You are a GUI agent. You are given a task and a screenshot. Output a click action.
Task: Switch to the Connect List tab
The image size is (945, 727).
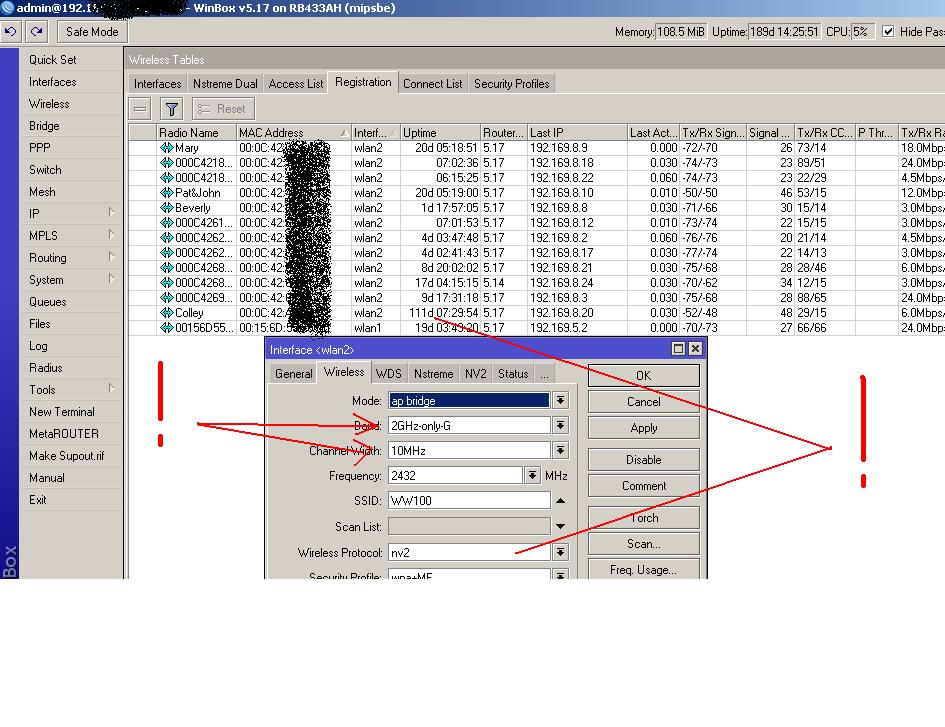432,84
